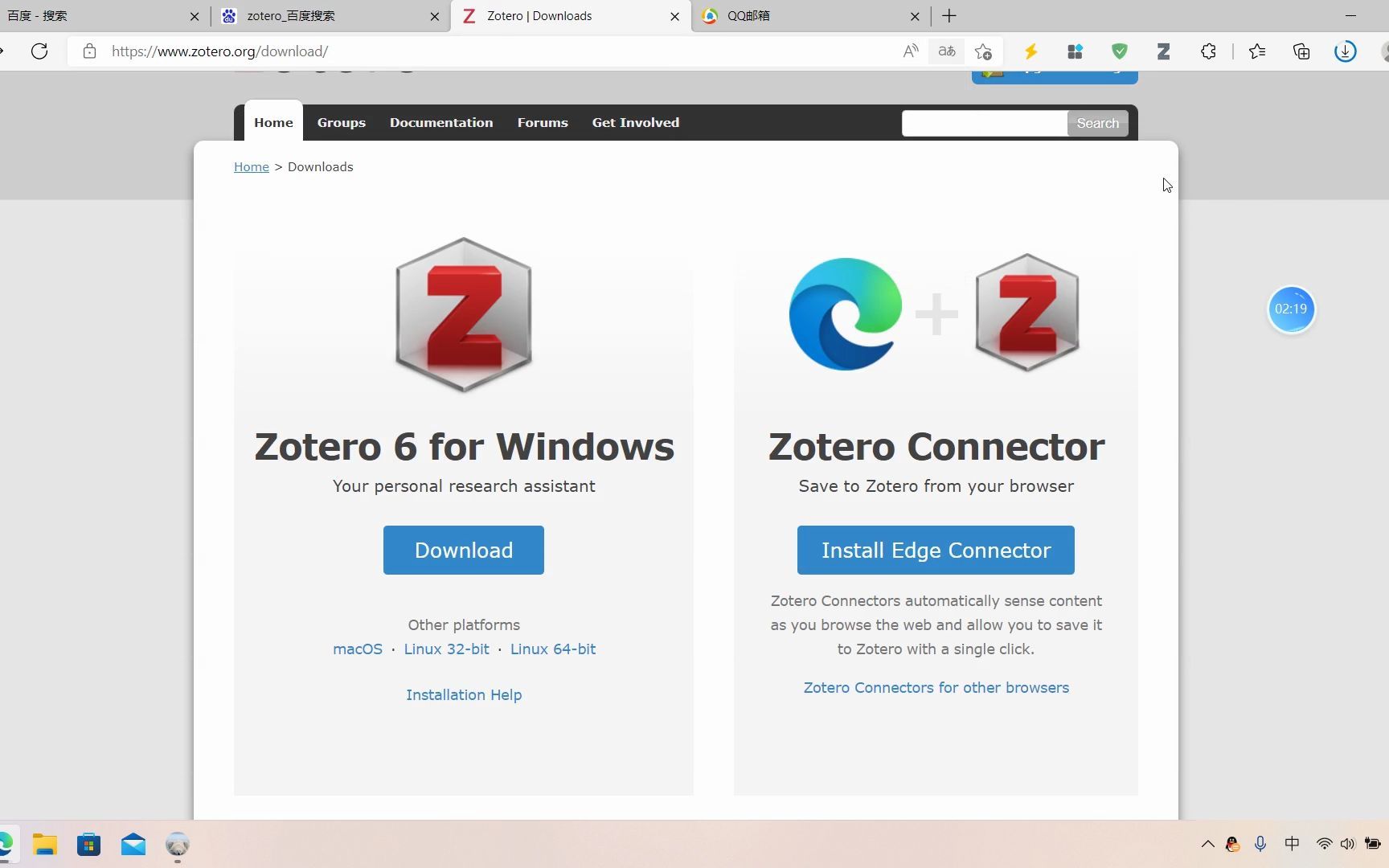The height and width of the screenshot is (868, 1389).
Task: Open Microsoft Store from the taskbar
Action: click(x=89, y=845)
